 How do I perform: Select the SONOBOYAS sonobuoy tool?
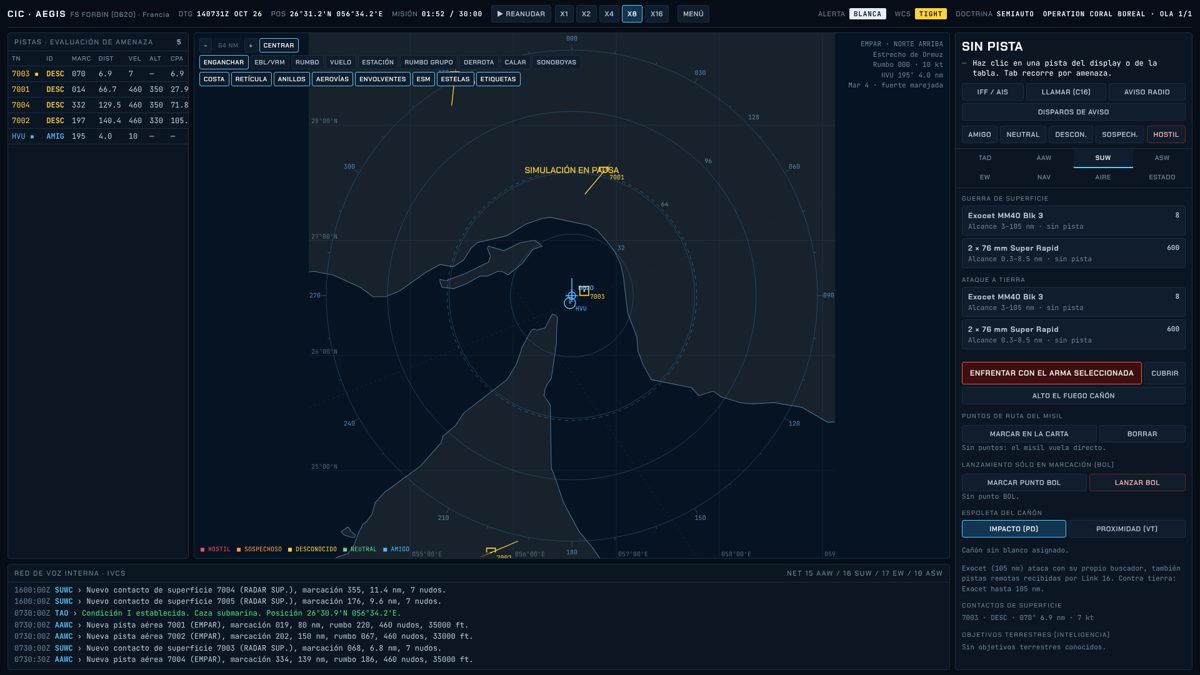pos(557,62)
